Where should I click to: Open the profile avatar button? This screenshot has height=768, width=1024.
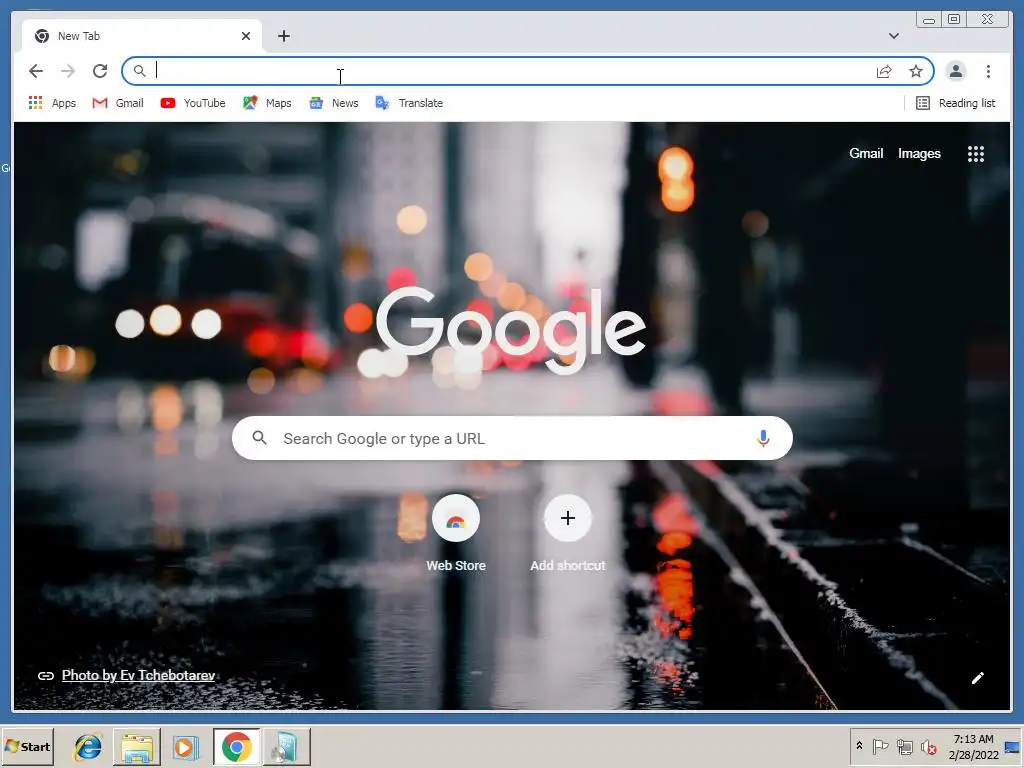955,71
